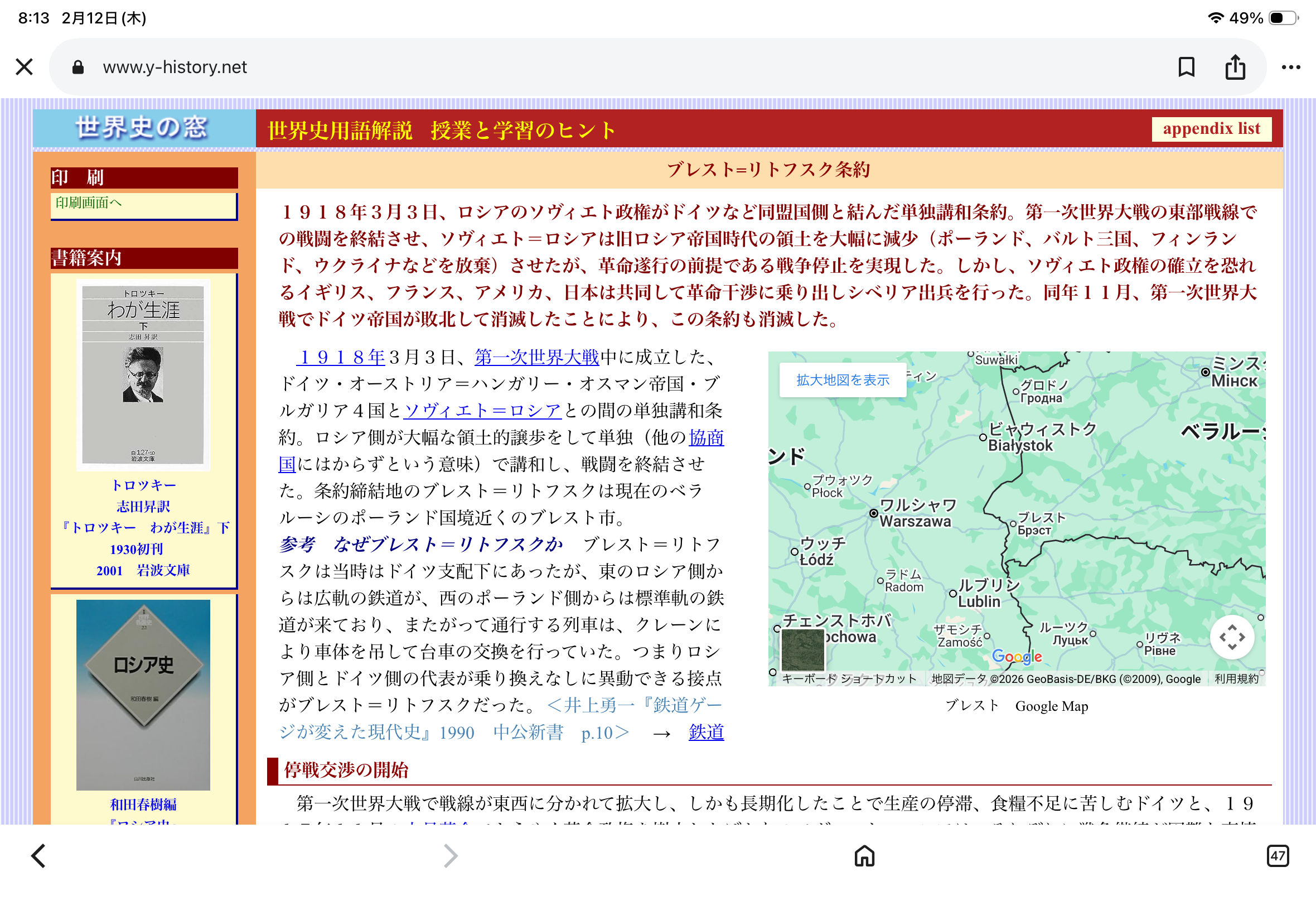Click the 拡大地図を表示 button on map
Image resolution: width=1316 pixels, height=915 pixels.
[x=842, y=379]
